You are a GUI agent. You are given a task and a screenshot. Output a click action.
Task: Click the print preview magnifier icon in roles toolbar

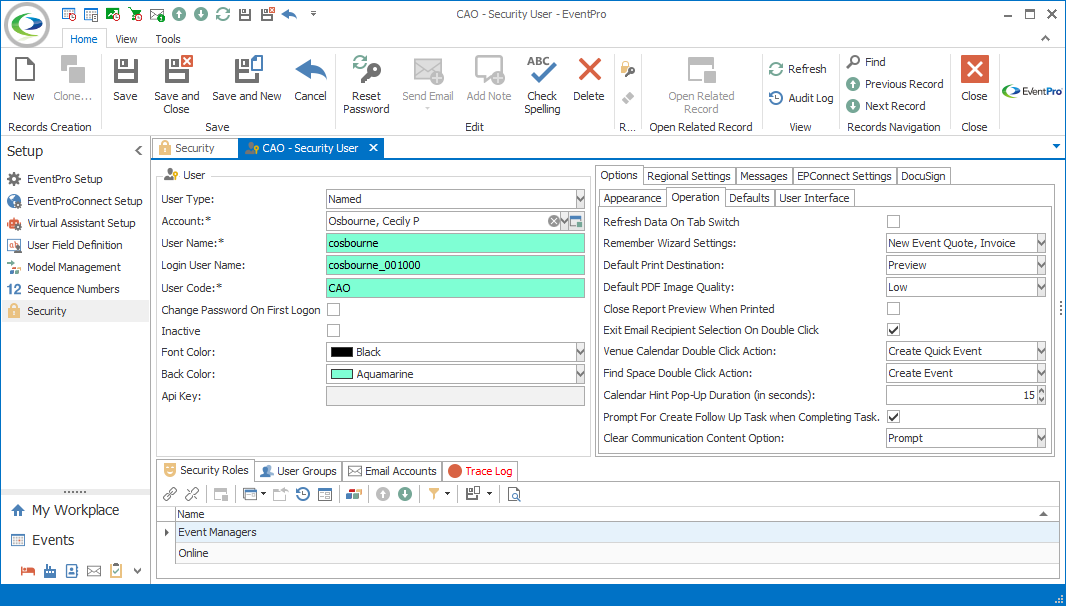[x=514, y=494]
